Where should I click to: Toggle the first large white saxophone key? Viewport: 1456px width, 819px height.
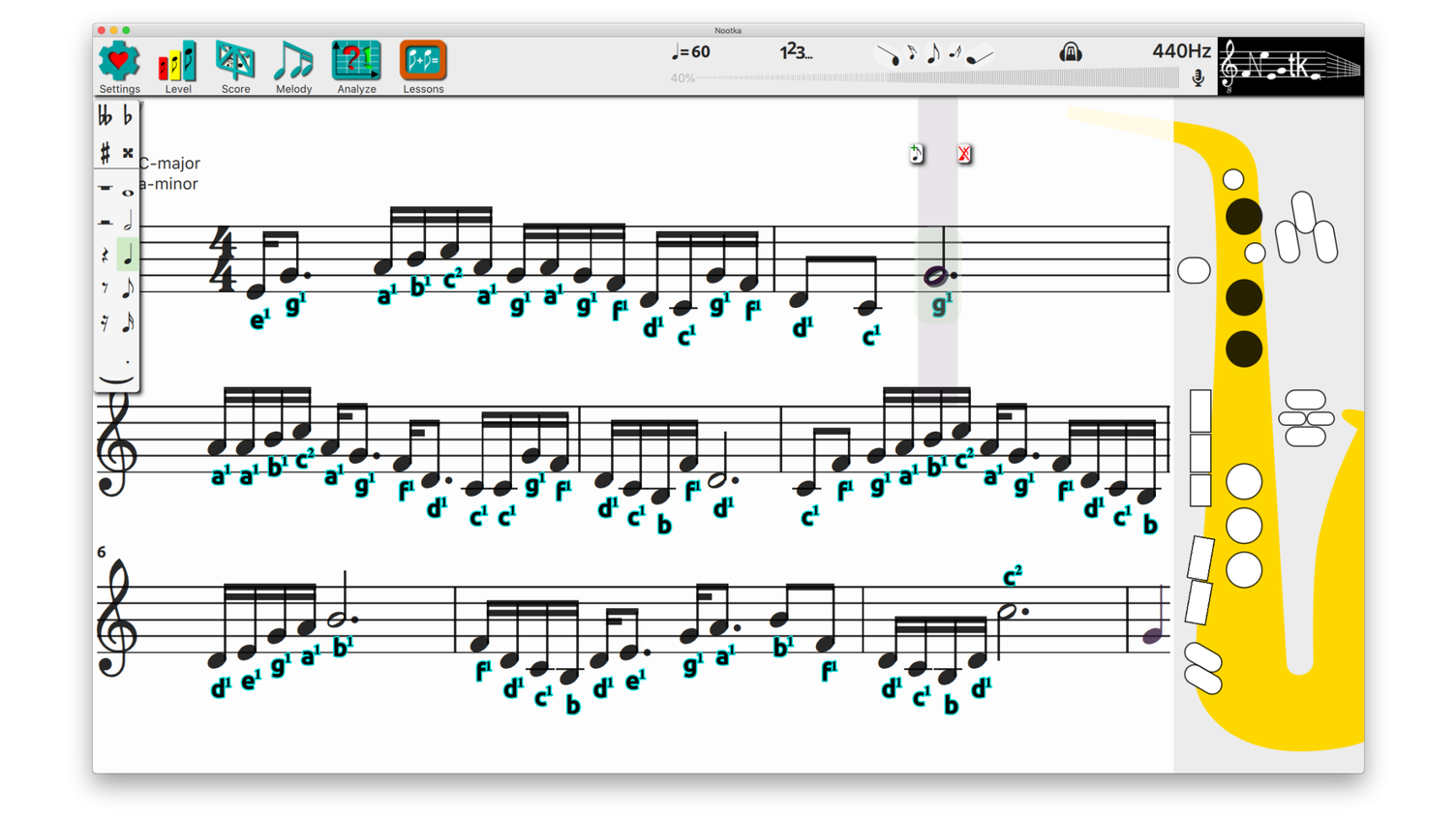tap(1244, 481)
